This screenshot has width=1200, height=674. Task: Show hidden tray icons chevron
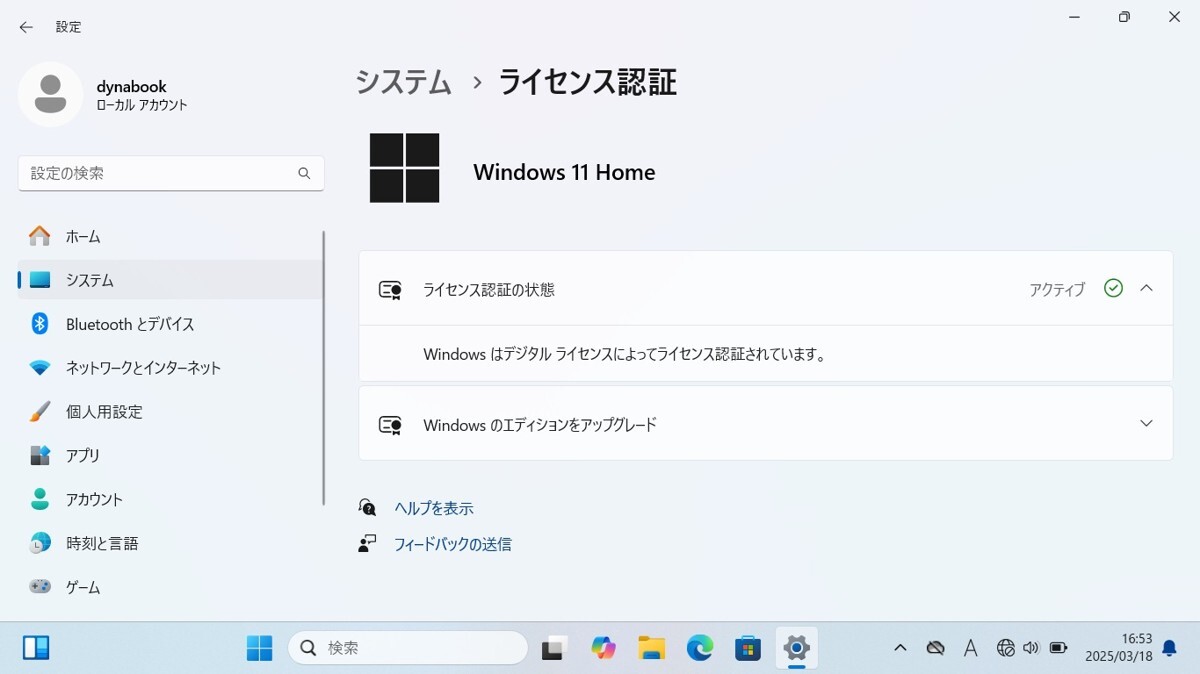(x=900, y=648)
